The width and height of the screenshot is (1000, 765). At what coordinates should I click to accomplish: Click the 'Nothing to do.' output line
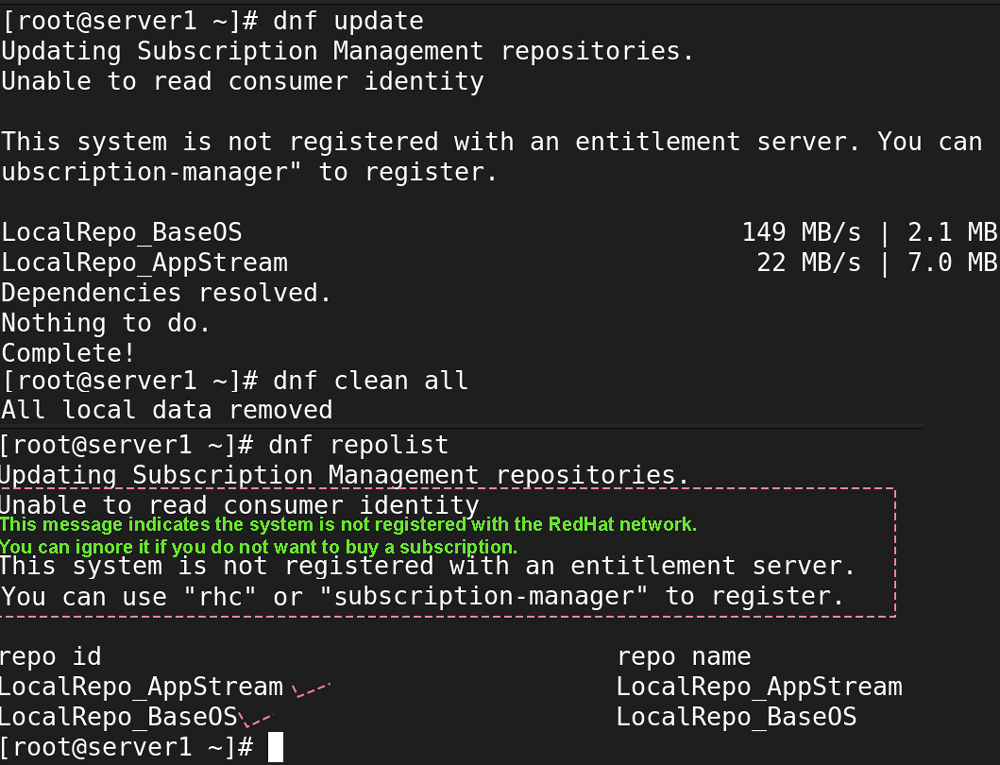pos(106,323)
